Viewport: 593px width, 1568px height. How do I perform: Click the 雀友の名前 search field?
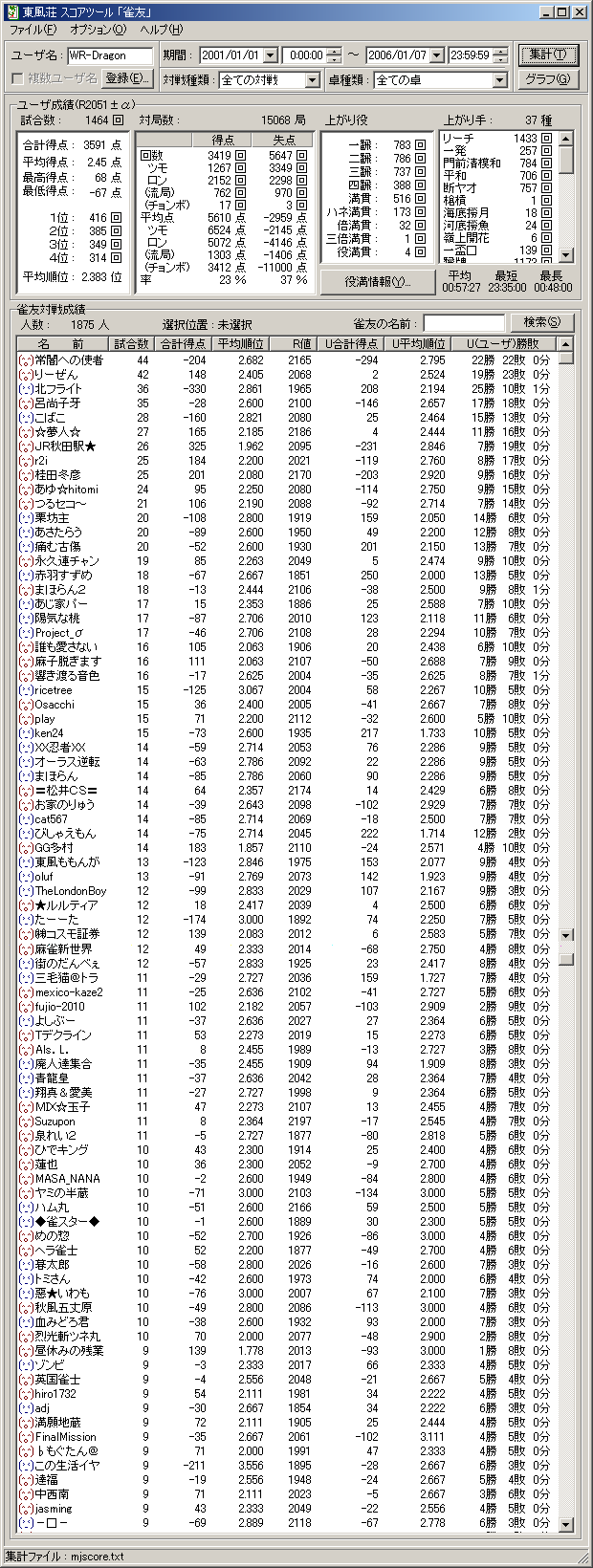coord(463,323)
